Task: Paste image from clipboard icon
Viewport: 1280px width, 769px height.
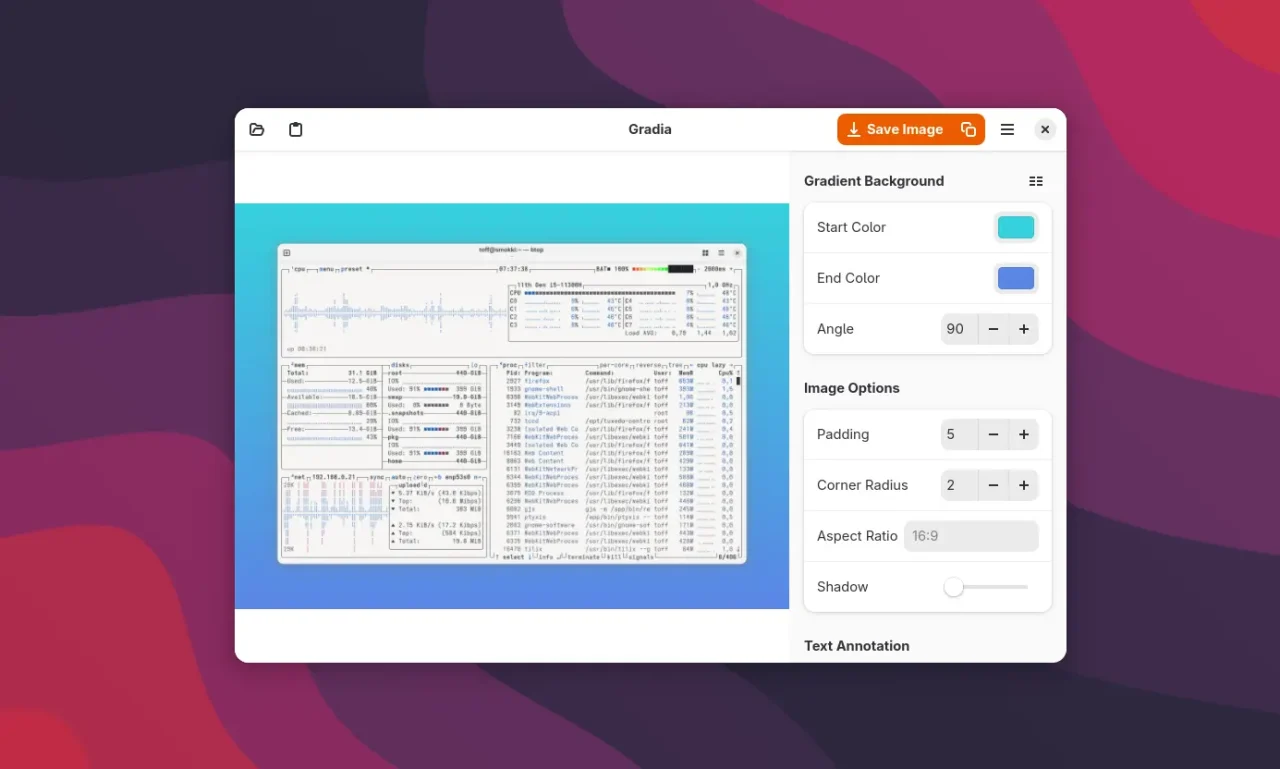Action: [x=295, y=129]
